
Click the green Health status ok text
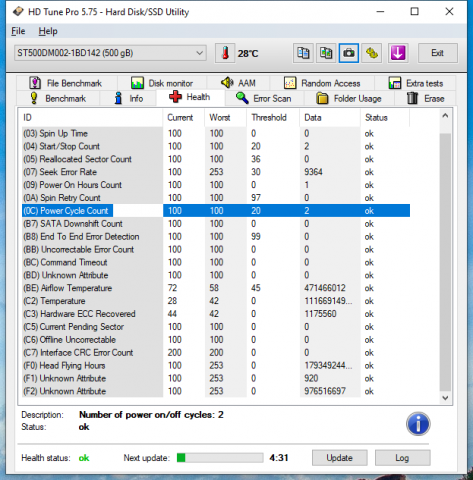(x=84, y=458)
